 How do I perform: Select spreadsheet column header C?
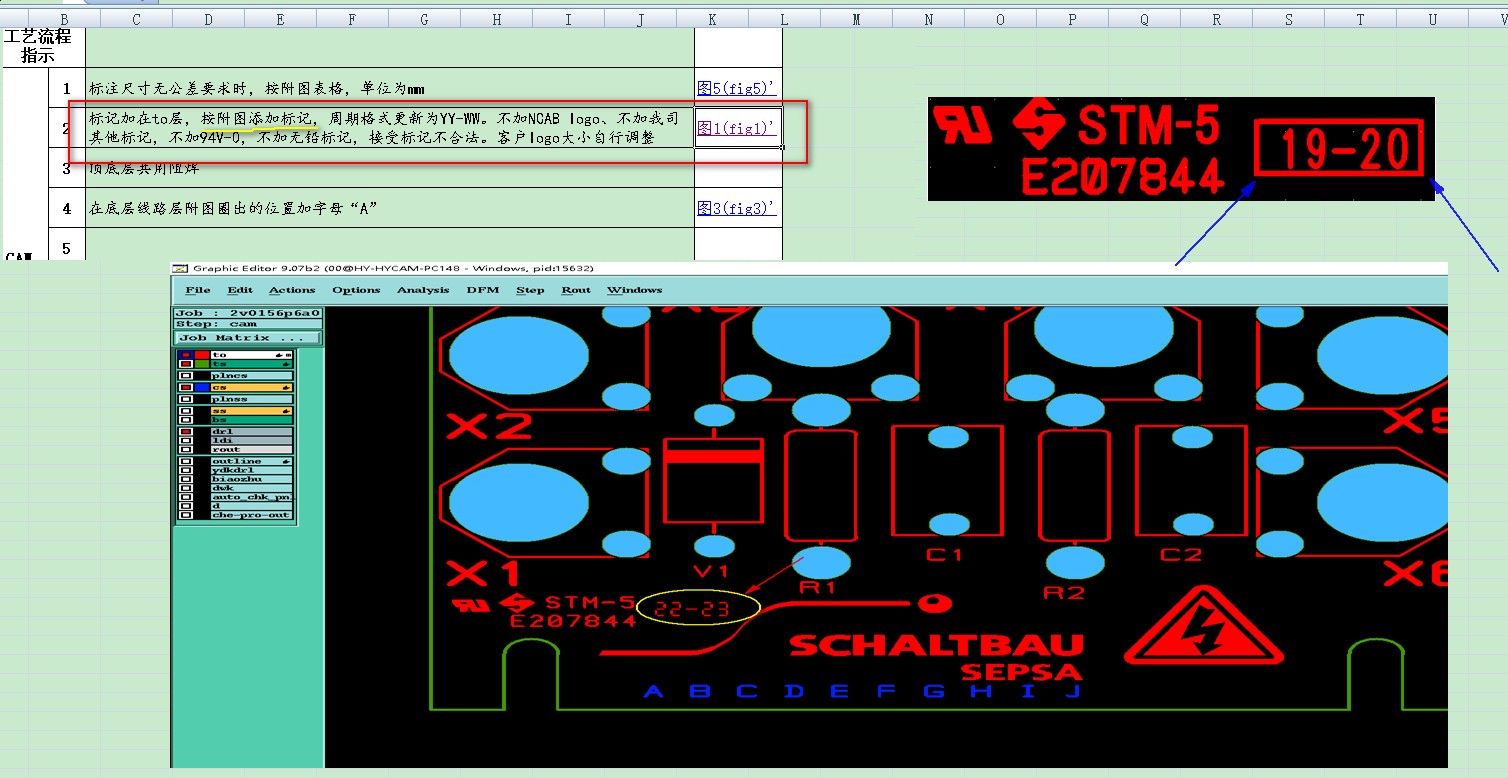point(136,19)
